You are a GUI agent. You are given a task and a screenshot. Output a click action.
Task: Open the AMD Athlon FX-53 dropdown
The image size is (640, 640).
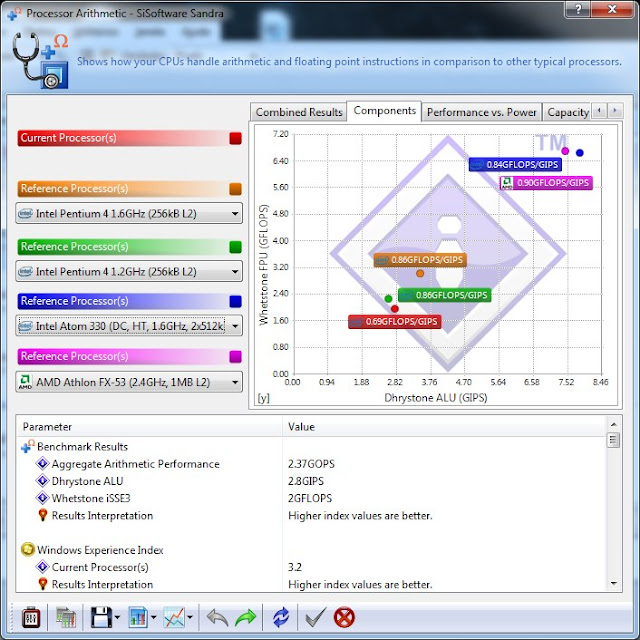click(x=129, y=382)
